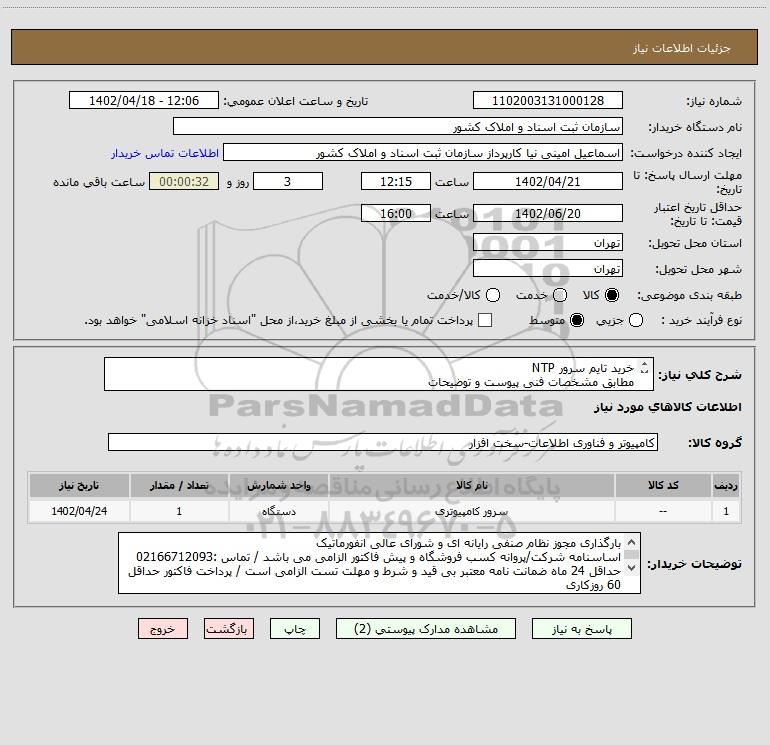Screen dimensions: 770x745
Task: Click the days remaining field showing 3
Action: (x=288, y=181)
